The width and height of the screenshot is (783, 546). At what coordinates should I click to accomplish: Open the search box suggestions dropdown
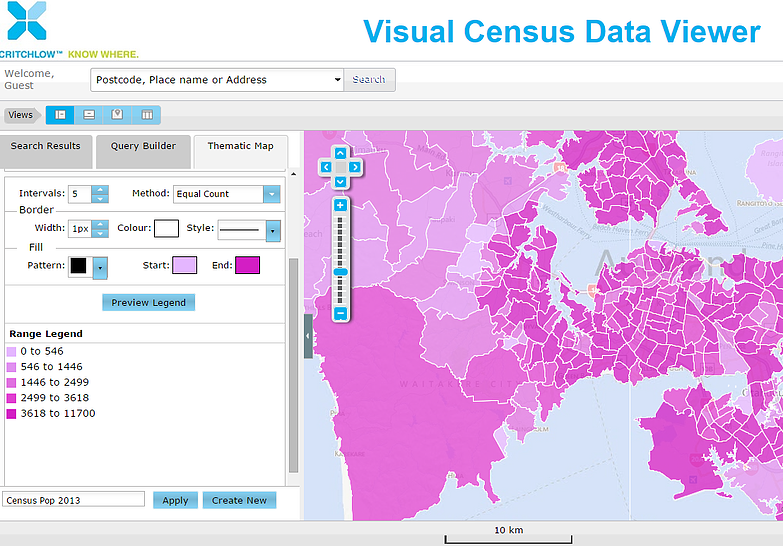pos(338,80)
